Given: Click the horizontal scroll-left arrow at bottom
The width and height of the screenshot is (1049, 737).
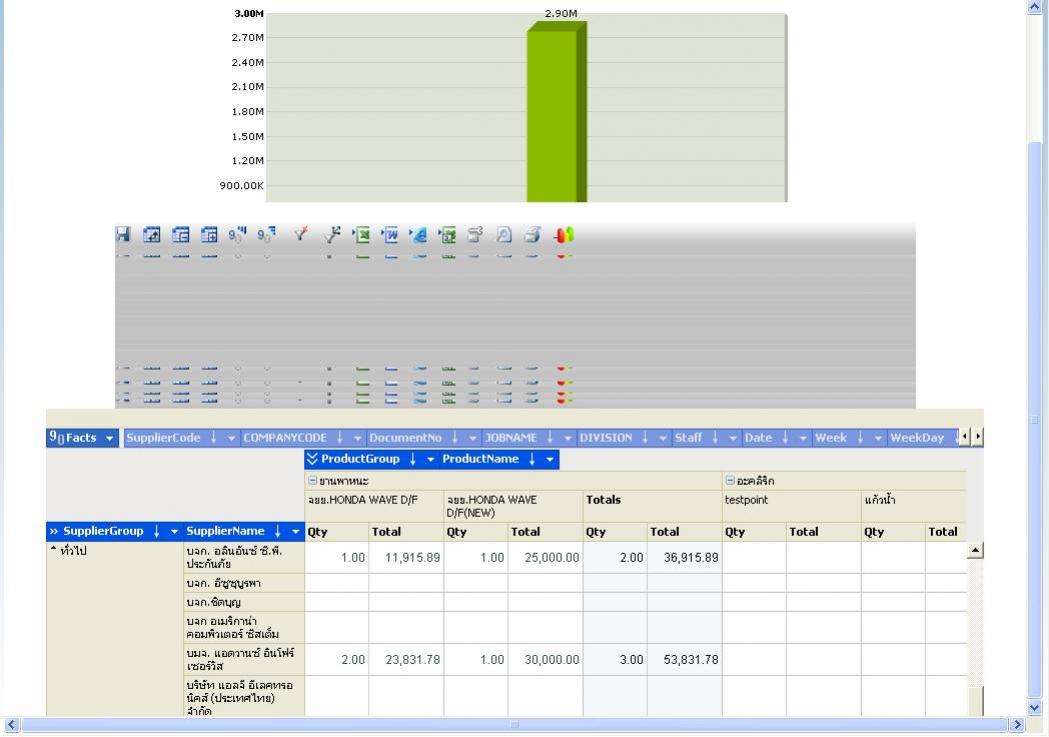Looking at the screenshot, I should [x=11, y=725].
